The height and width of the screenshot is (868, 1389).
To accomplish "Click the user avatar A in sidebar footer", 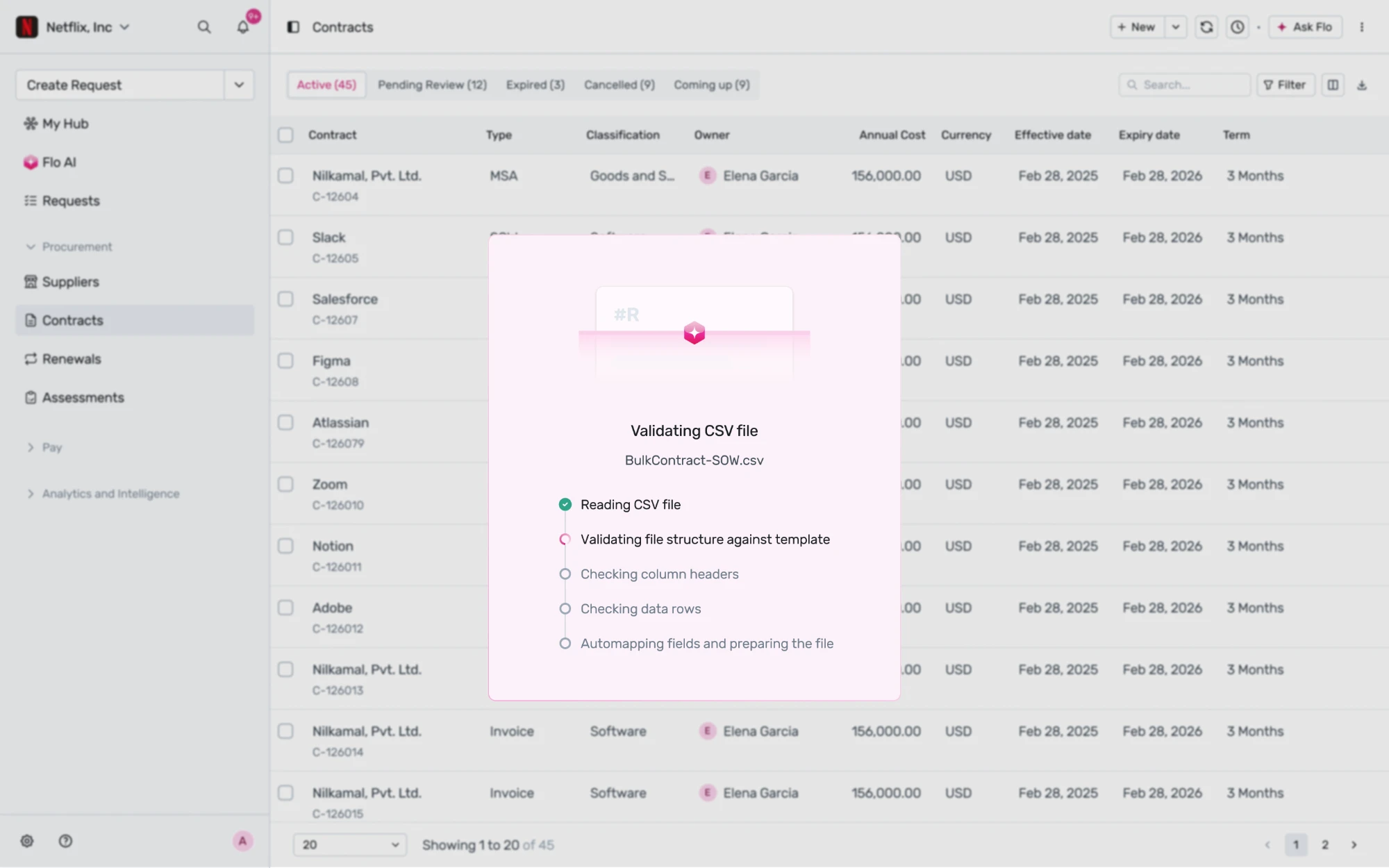I will click(242, 841).
